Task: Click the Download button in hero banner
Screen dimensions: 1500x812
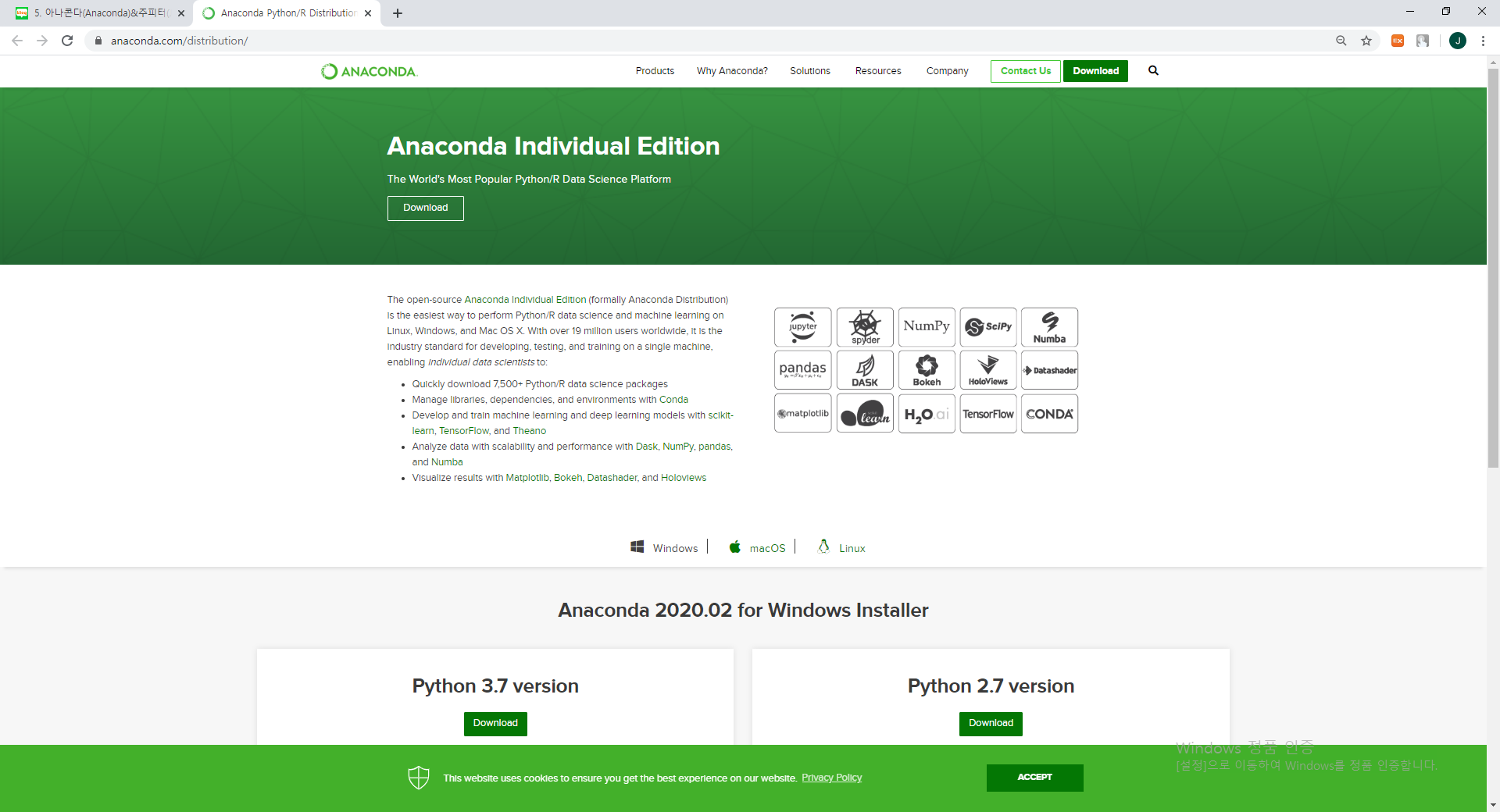Action: [426, 208]
